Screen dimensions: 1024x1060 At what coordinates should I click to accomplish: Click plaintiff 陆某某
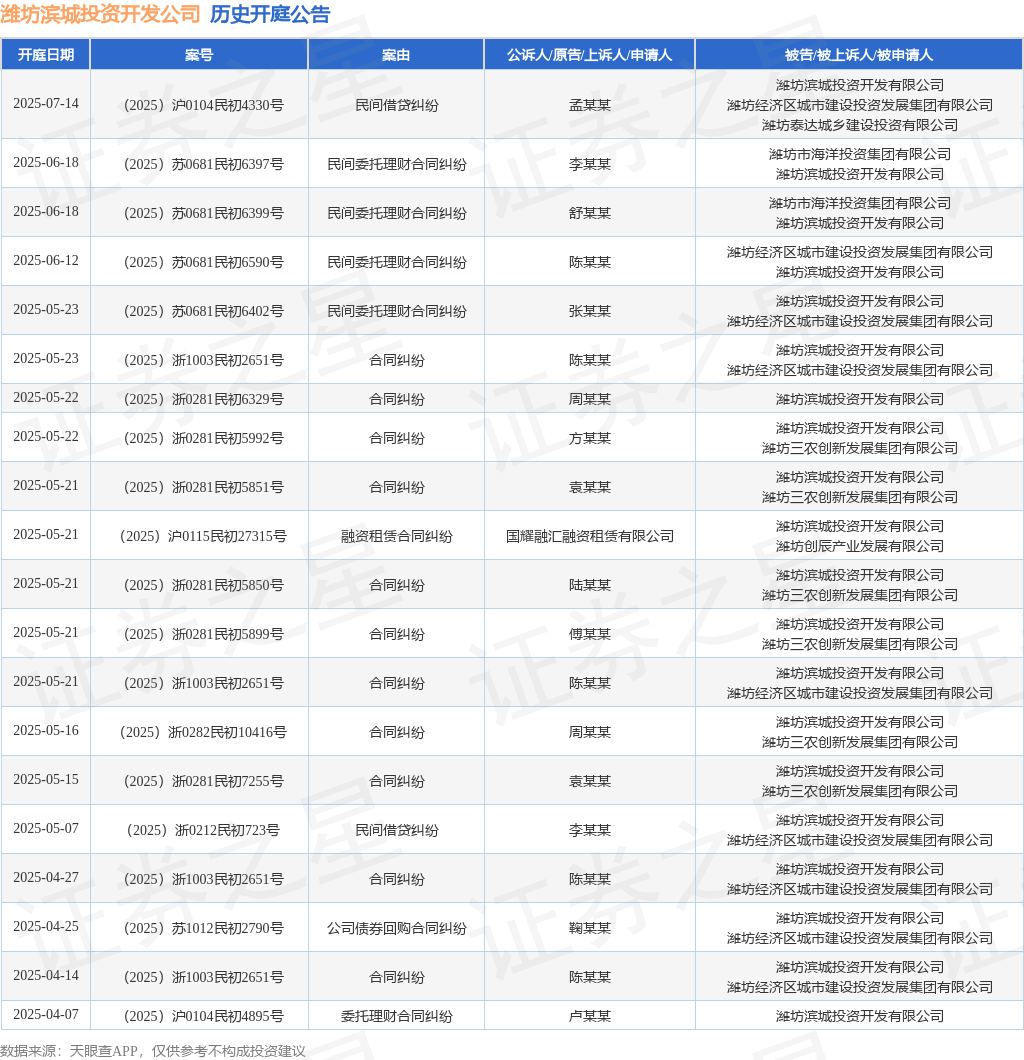(589, 585)
